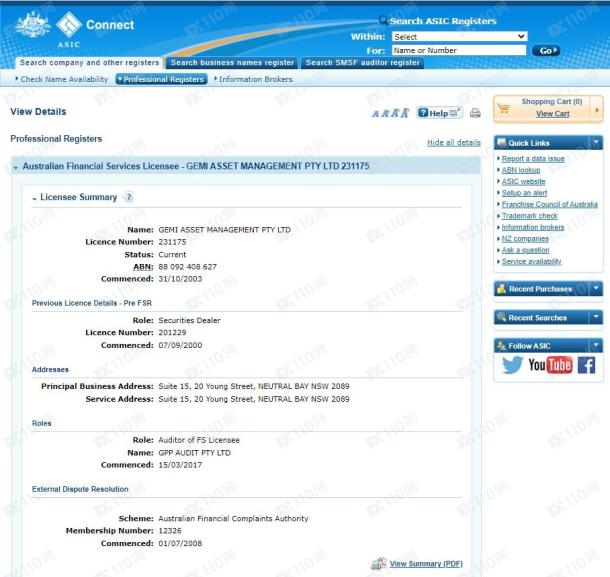
Task: Collapse the Licensee Summary section
Action: (34, 199)
